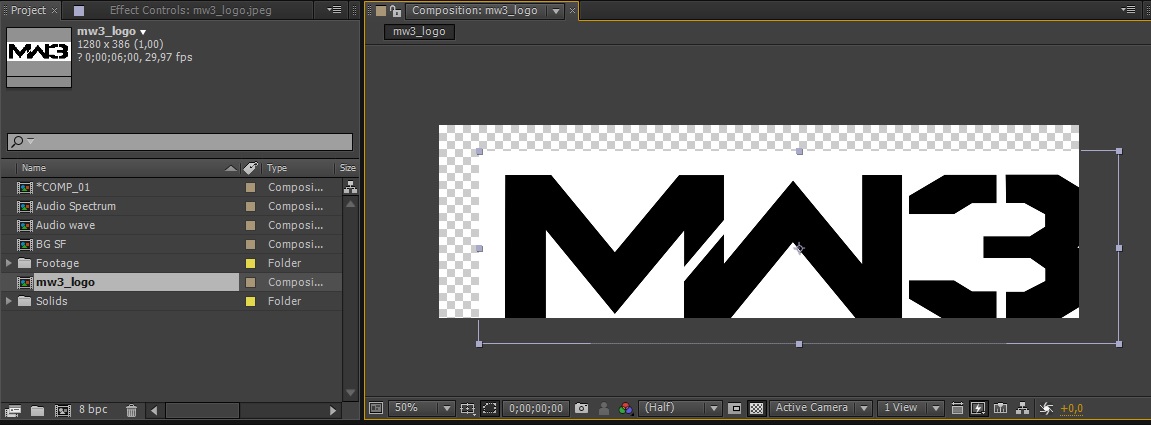Click the mw3_logo tan label swatch

[x=250, y=283]
